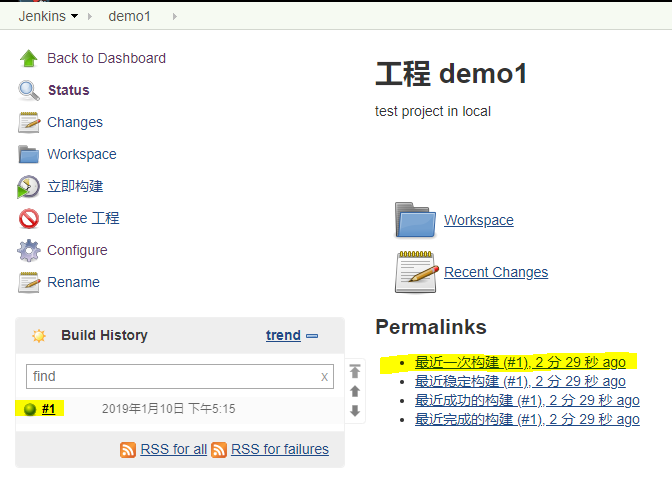Clear the find box with the x

[x=324, y=377]
